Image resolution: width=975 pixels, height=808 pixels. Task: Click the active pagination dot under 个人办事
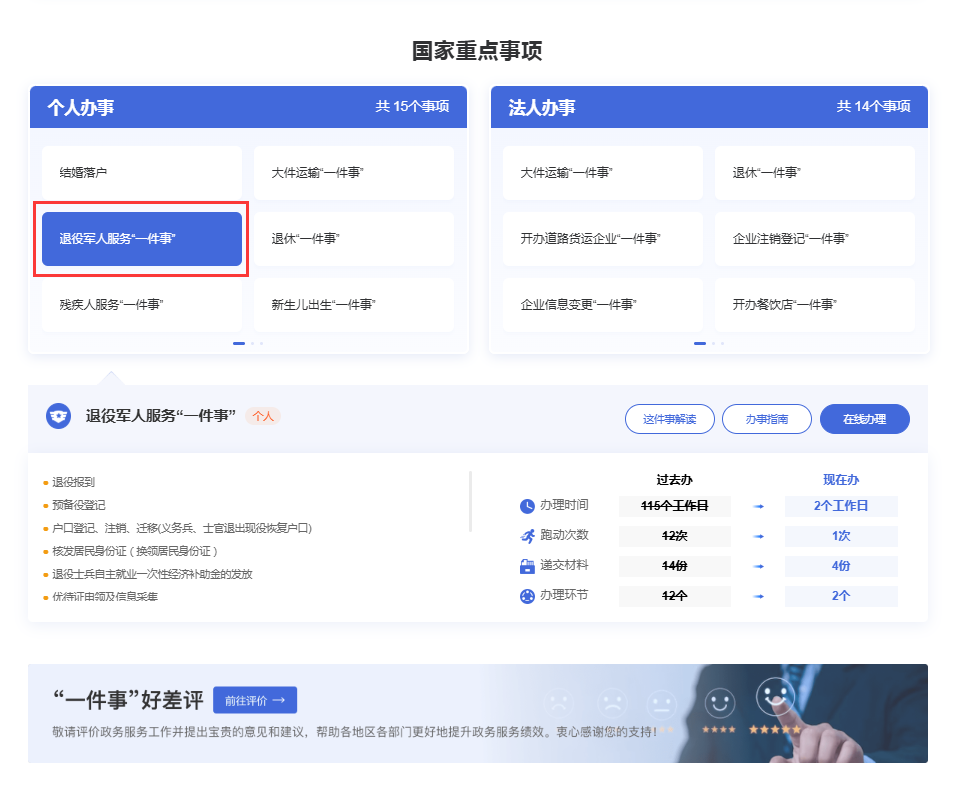[x=239, y=343]
